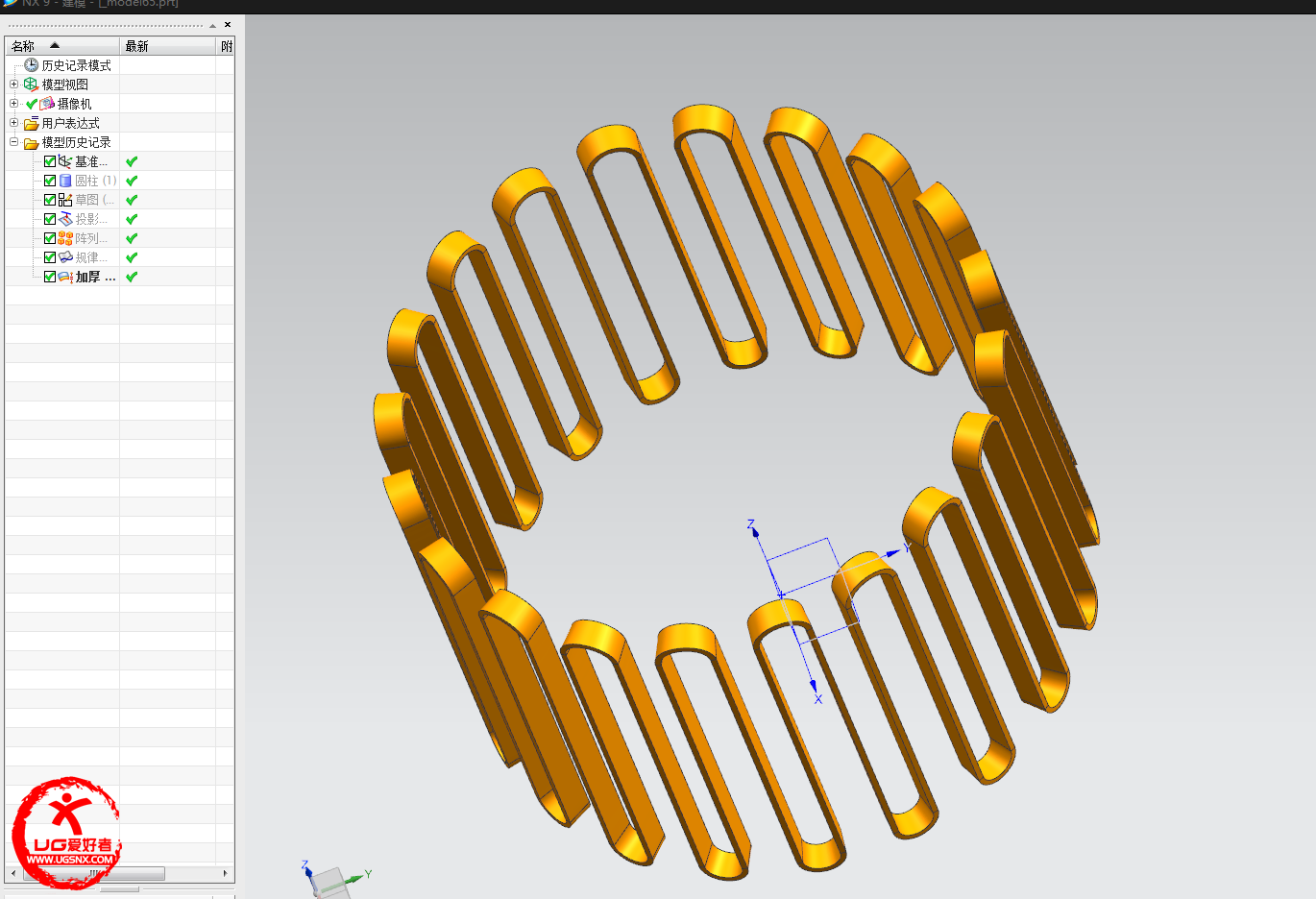
Task: Sort by the 名称 column header
Action: coord(62,46)
